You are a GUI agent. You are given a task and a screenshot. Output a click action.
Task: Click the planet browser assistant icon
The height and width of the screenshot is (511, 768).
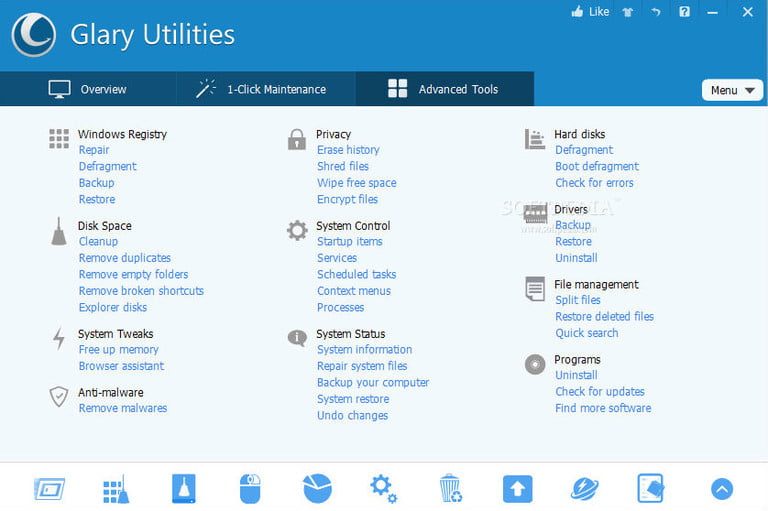(x=584, y=488)
